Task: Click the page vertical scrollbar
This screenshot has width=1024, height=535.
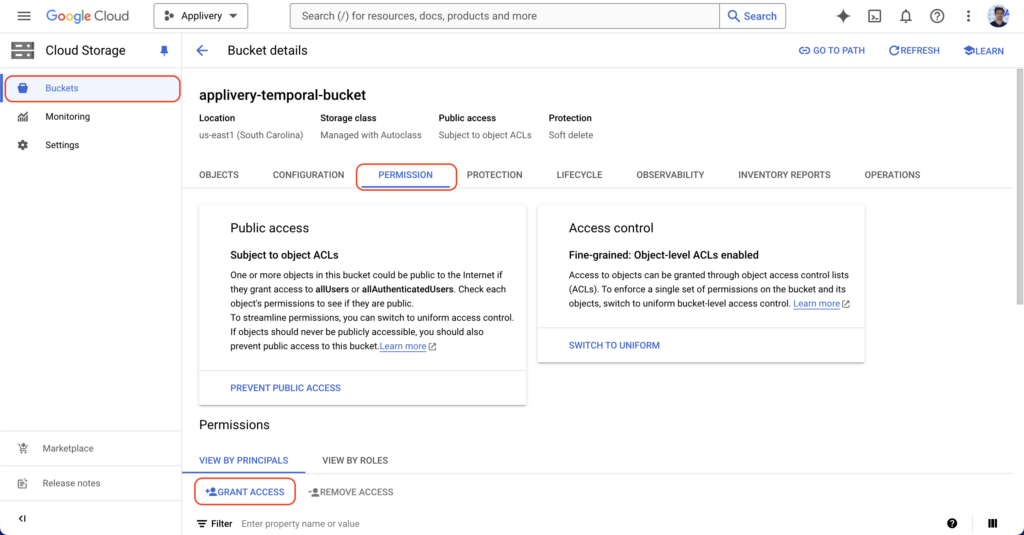Action: point(1019,186)
